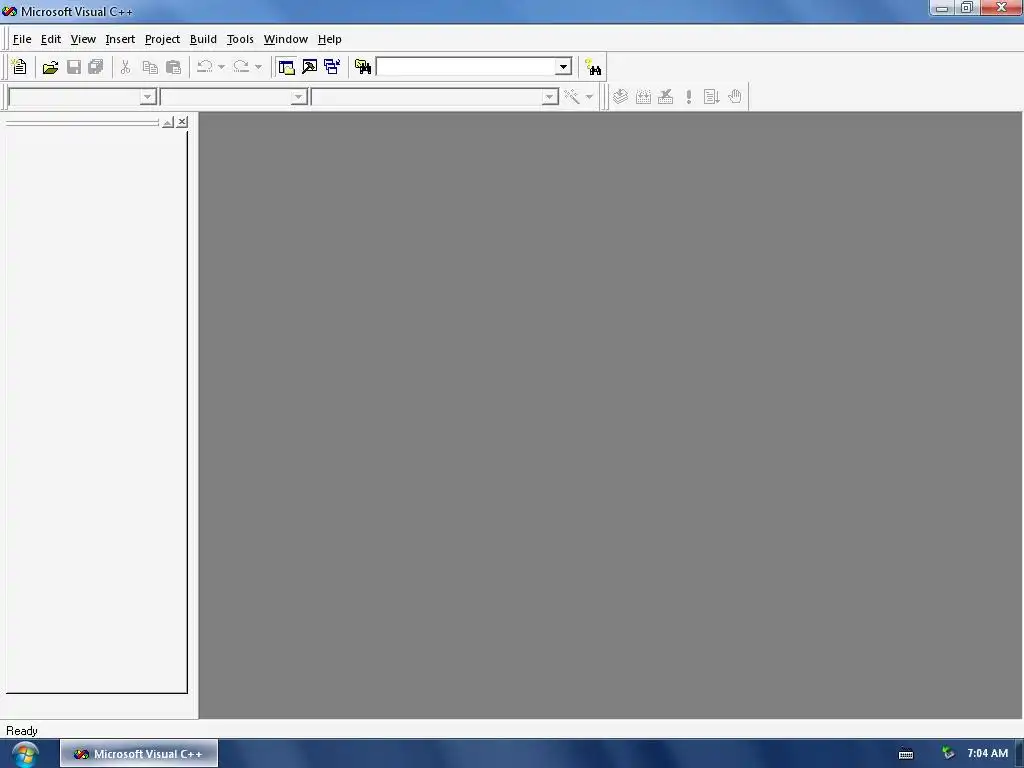Toggle the Workspace window icon

click(x=286, y=67)
